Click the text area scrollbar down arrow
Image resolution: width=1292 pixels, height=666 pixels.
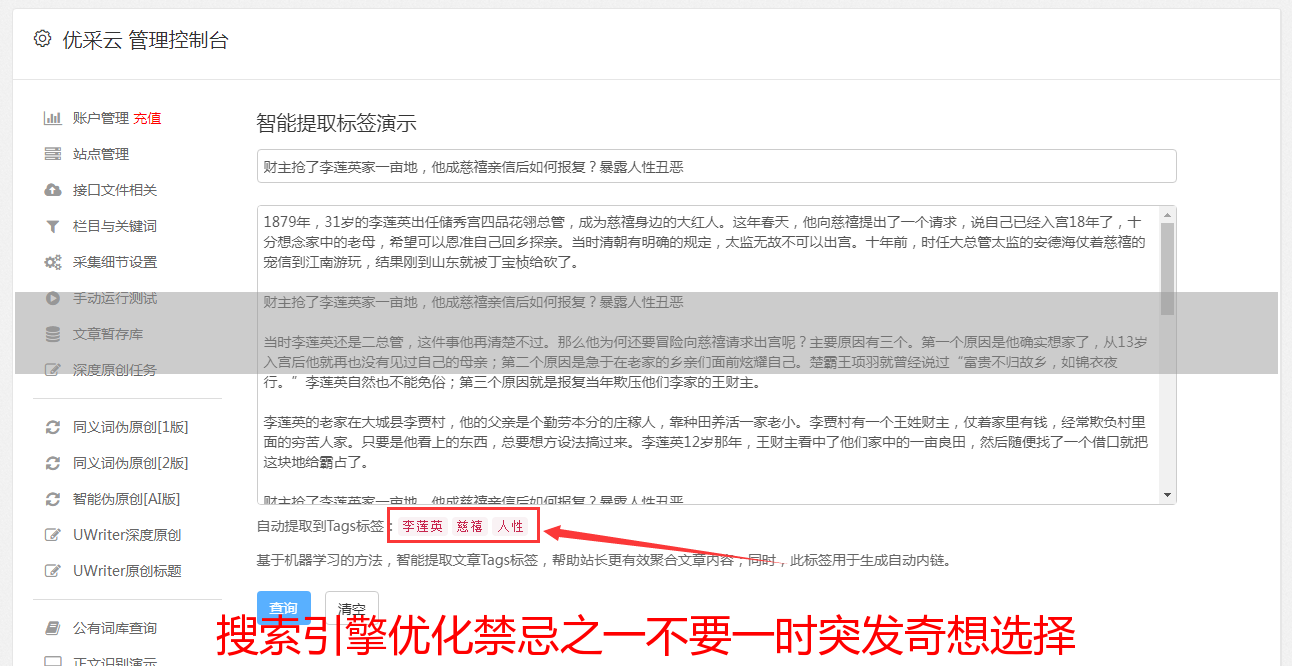click(1167, 495)
